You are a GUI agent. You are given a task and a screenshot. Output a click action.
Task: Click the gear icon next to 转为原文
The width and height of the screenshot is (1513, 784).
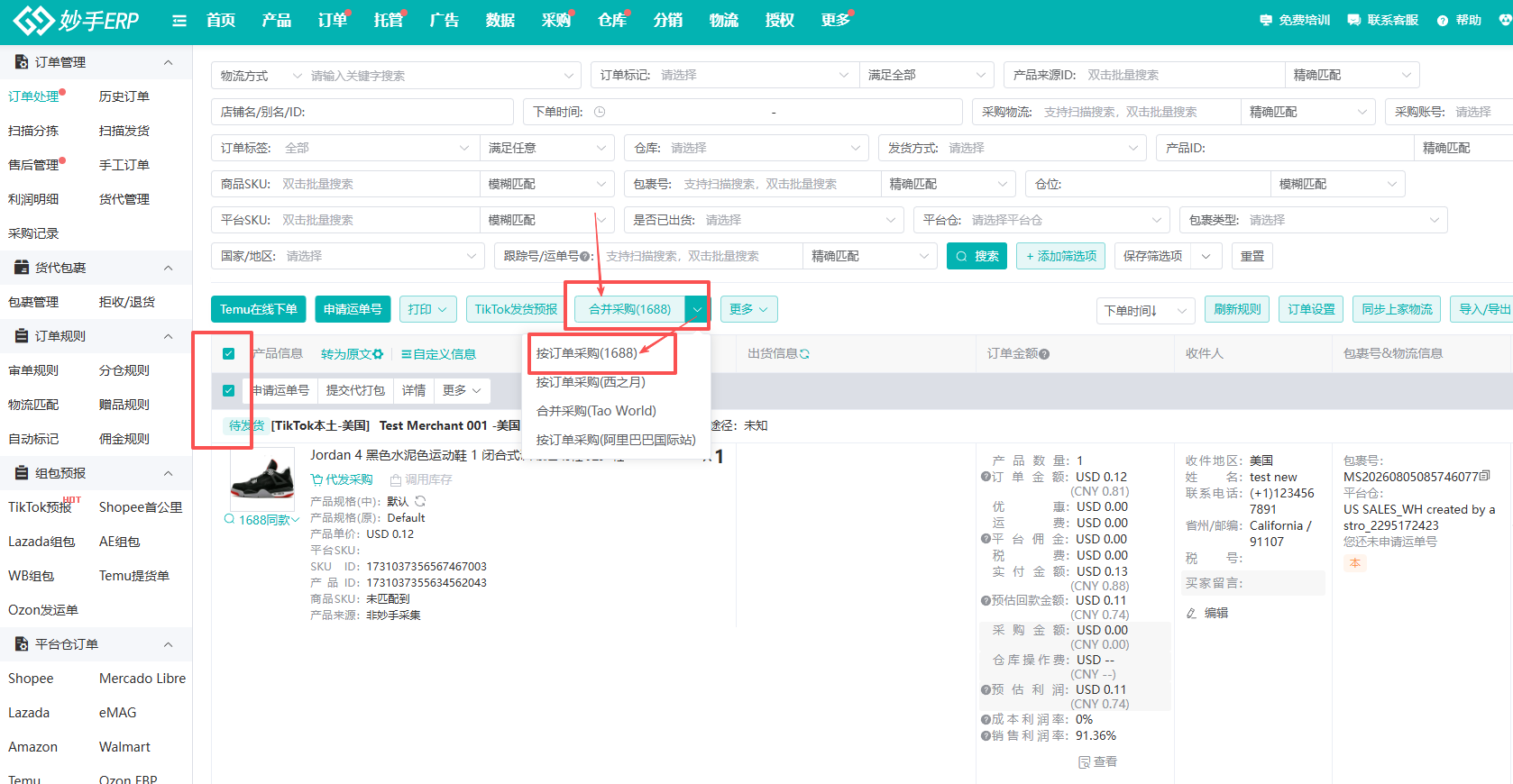(378, 354)
